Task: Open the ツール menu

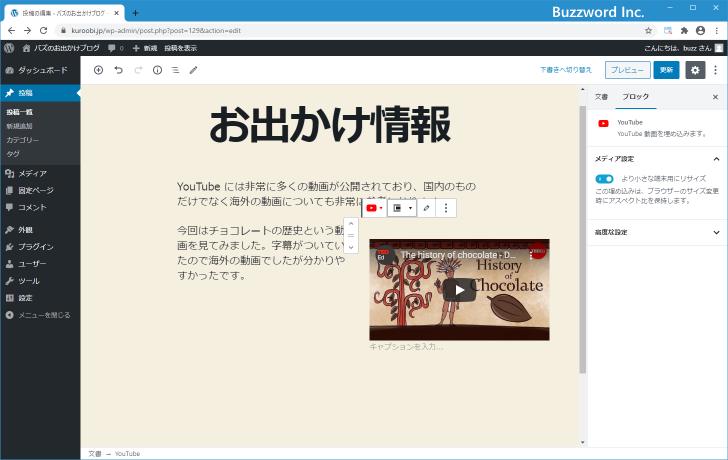Action: coord(40,281)
